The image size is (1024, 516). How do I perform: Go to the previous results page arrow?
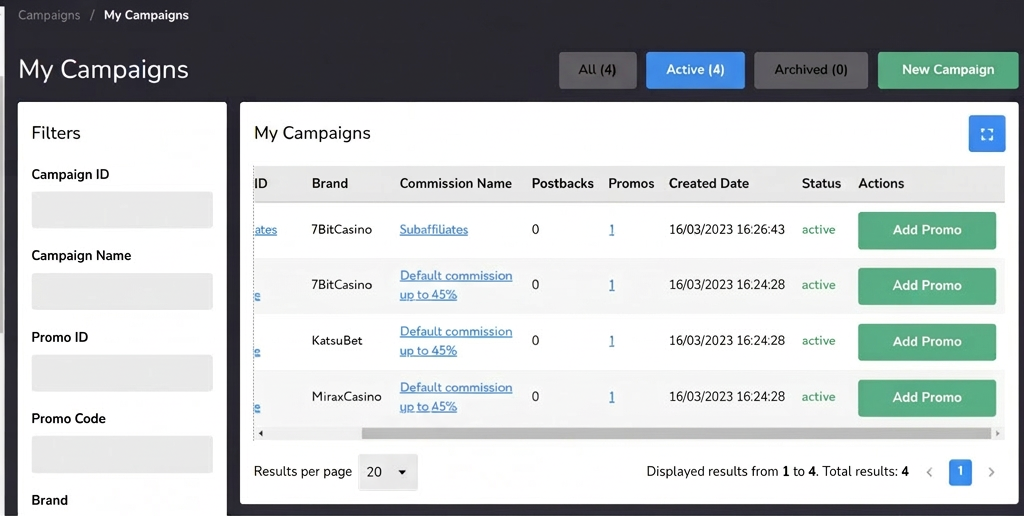929,472
